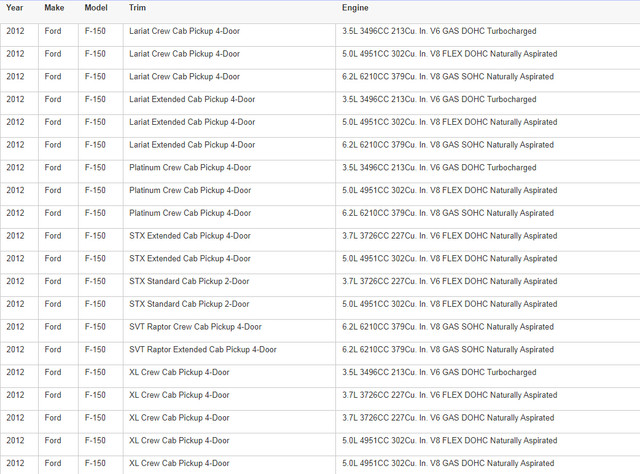Select 6.2L V8 GAS engine in Lariat Crew Cab row
The width and height of the screenshot is (640, 474).
(x=448, y=77)
